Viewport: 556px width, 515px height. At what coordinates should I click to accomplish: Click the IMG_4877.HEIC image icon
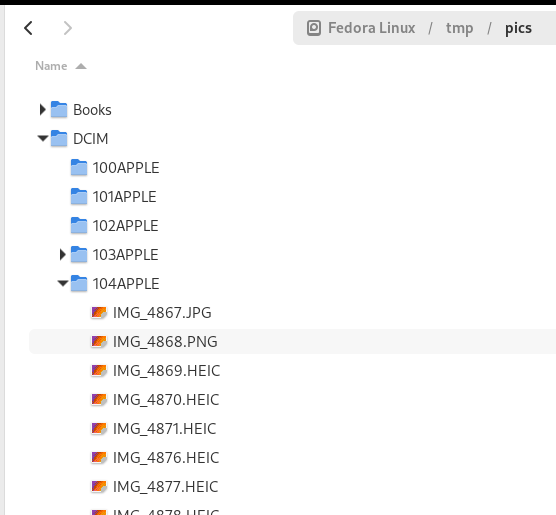99,487
